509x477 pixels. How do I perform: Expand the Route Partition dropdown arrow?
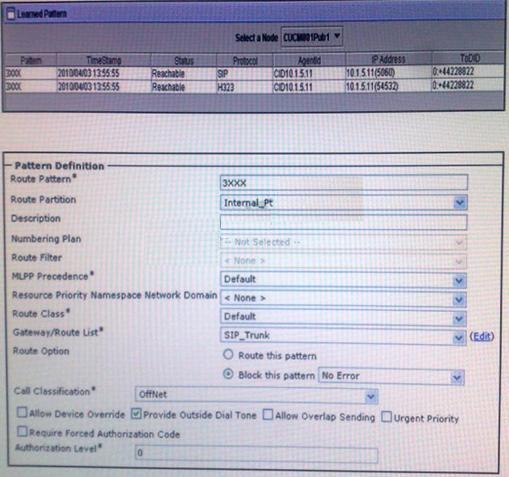(x=460, y=203)
